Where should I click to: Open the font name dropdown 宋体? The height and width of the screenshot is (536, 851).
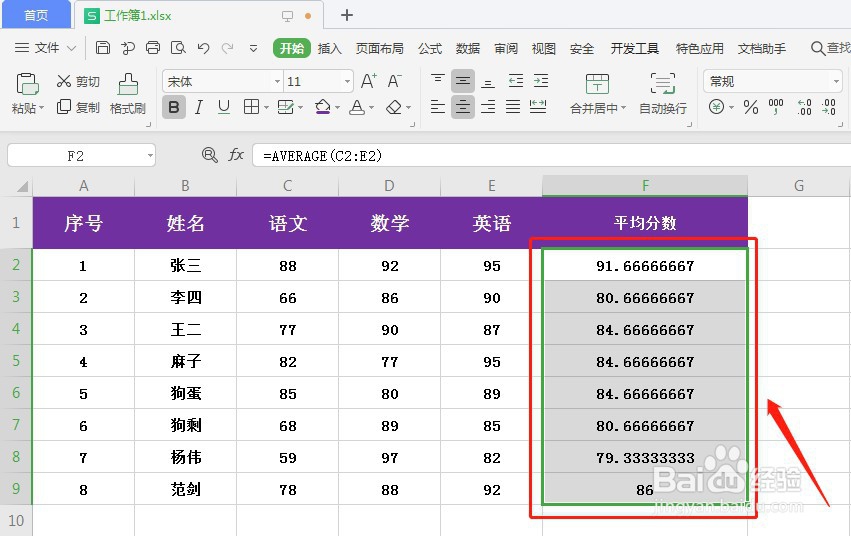277,81
